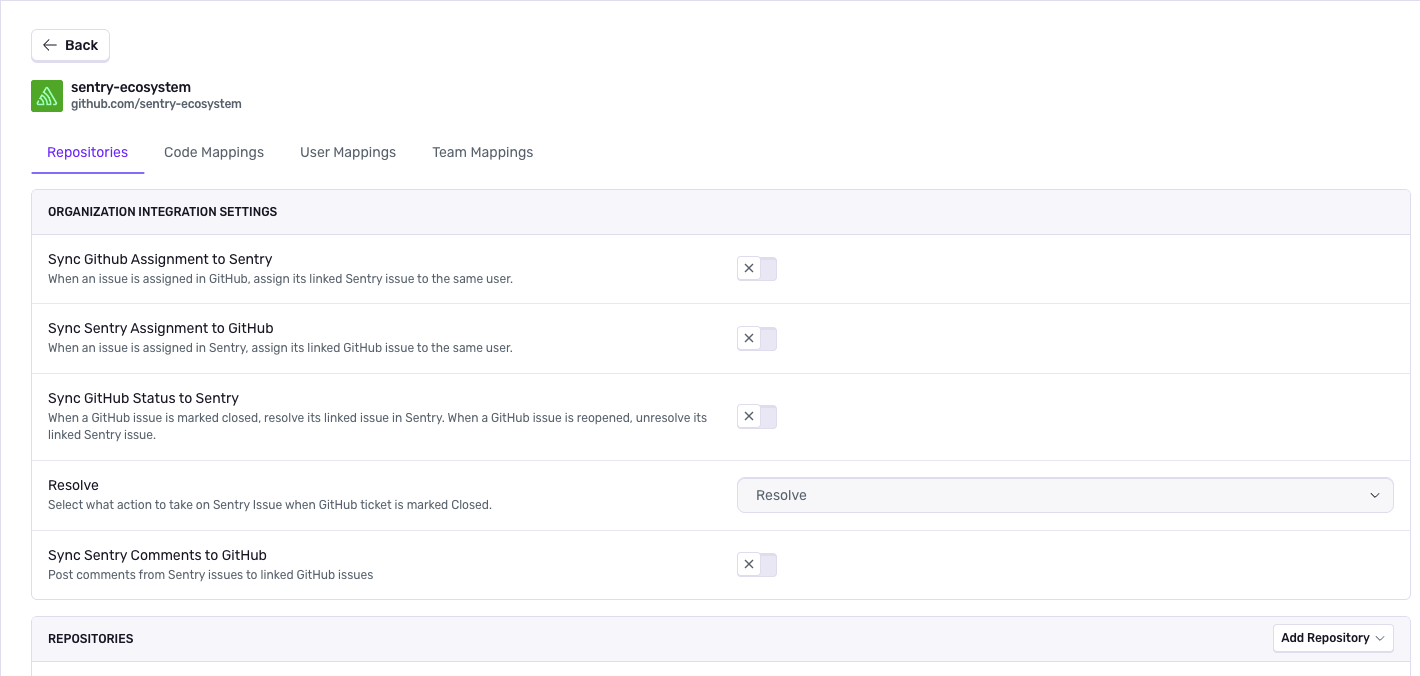View the Team Mappings tab
The height and width of the screenshot is (676, 1420).
click(x=482, y=152)
